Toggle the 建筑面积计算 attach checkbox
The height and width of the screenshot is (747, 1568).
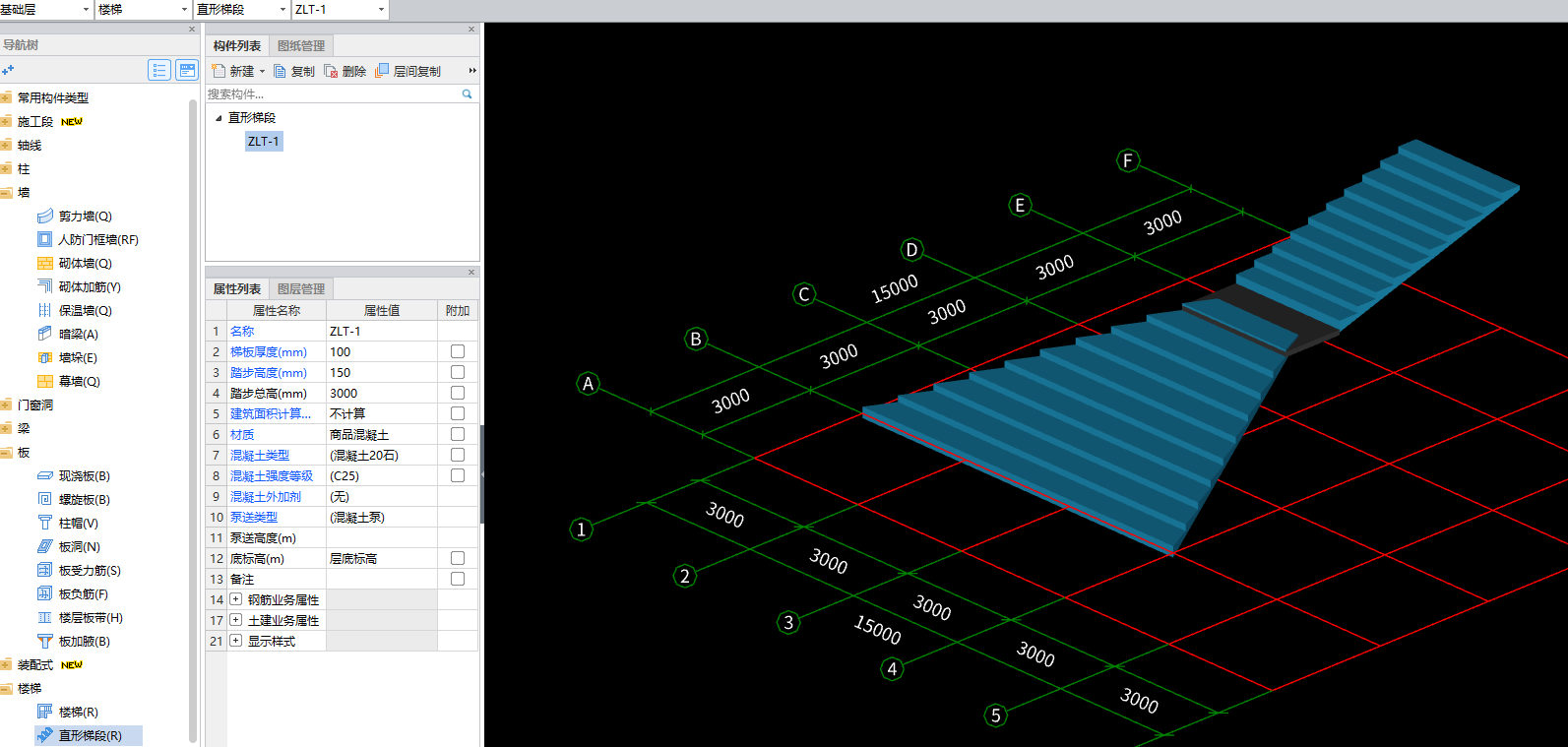pyautogui.click(x=458, y=413)
